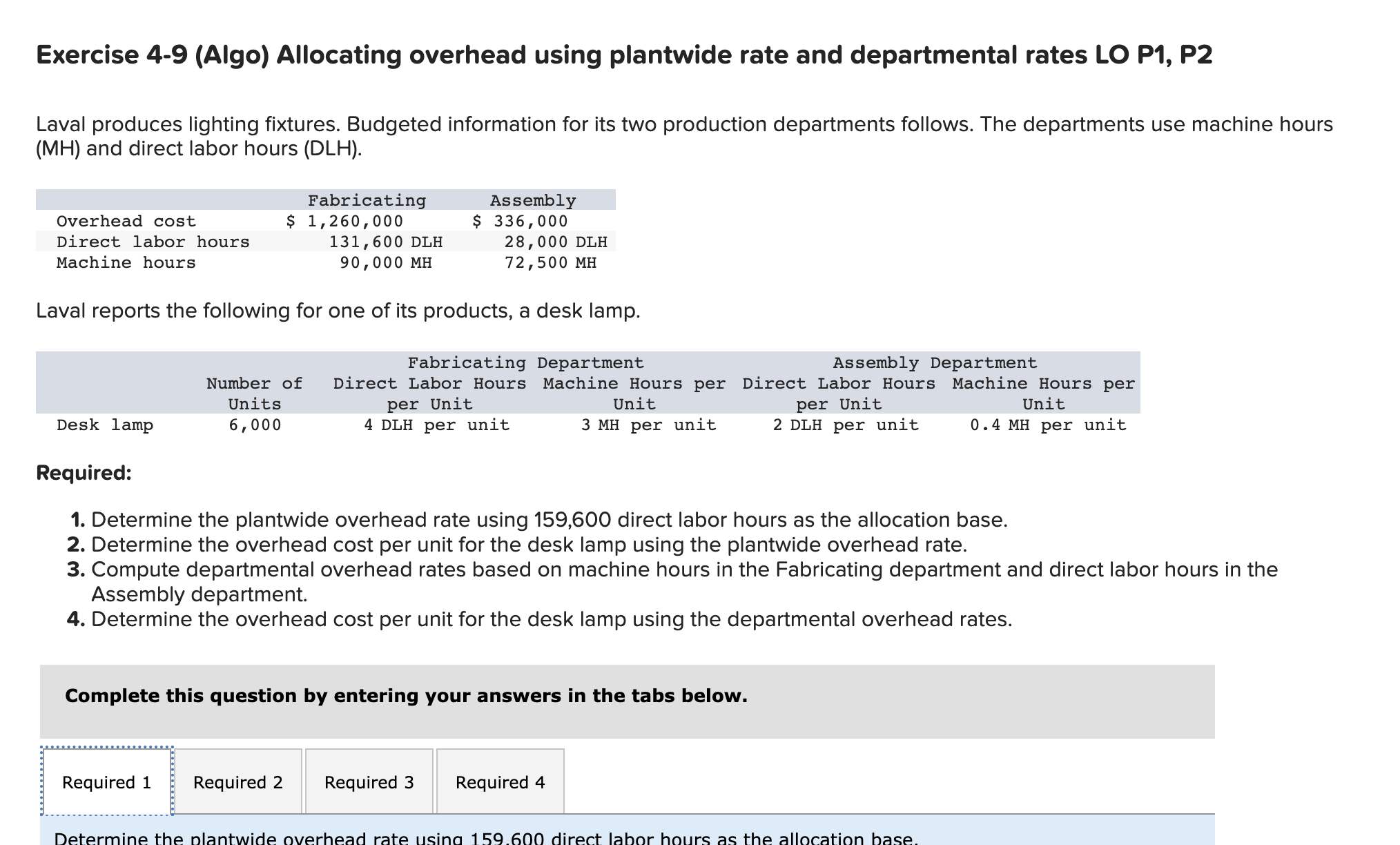This screenshot has width=1400, height=845.
Task: Click the Machine hours row label
Action: [126, 262]
